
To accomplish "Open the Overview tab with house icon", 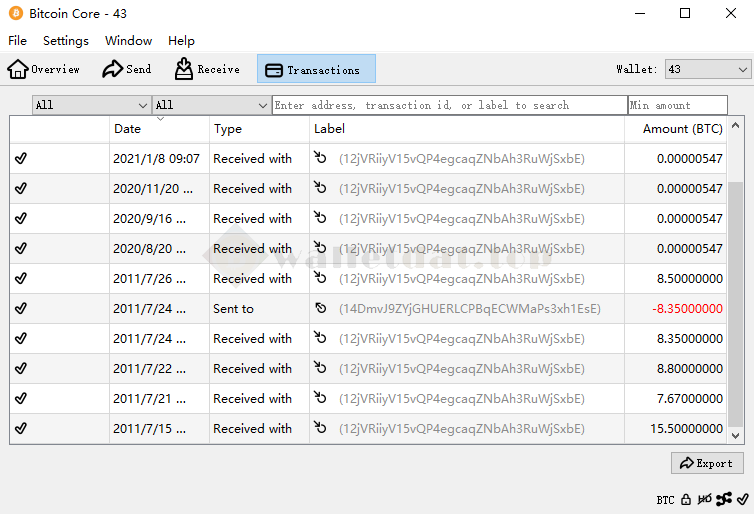I will tap(44, 69).
